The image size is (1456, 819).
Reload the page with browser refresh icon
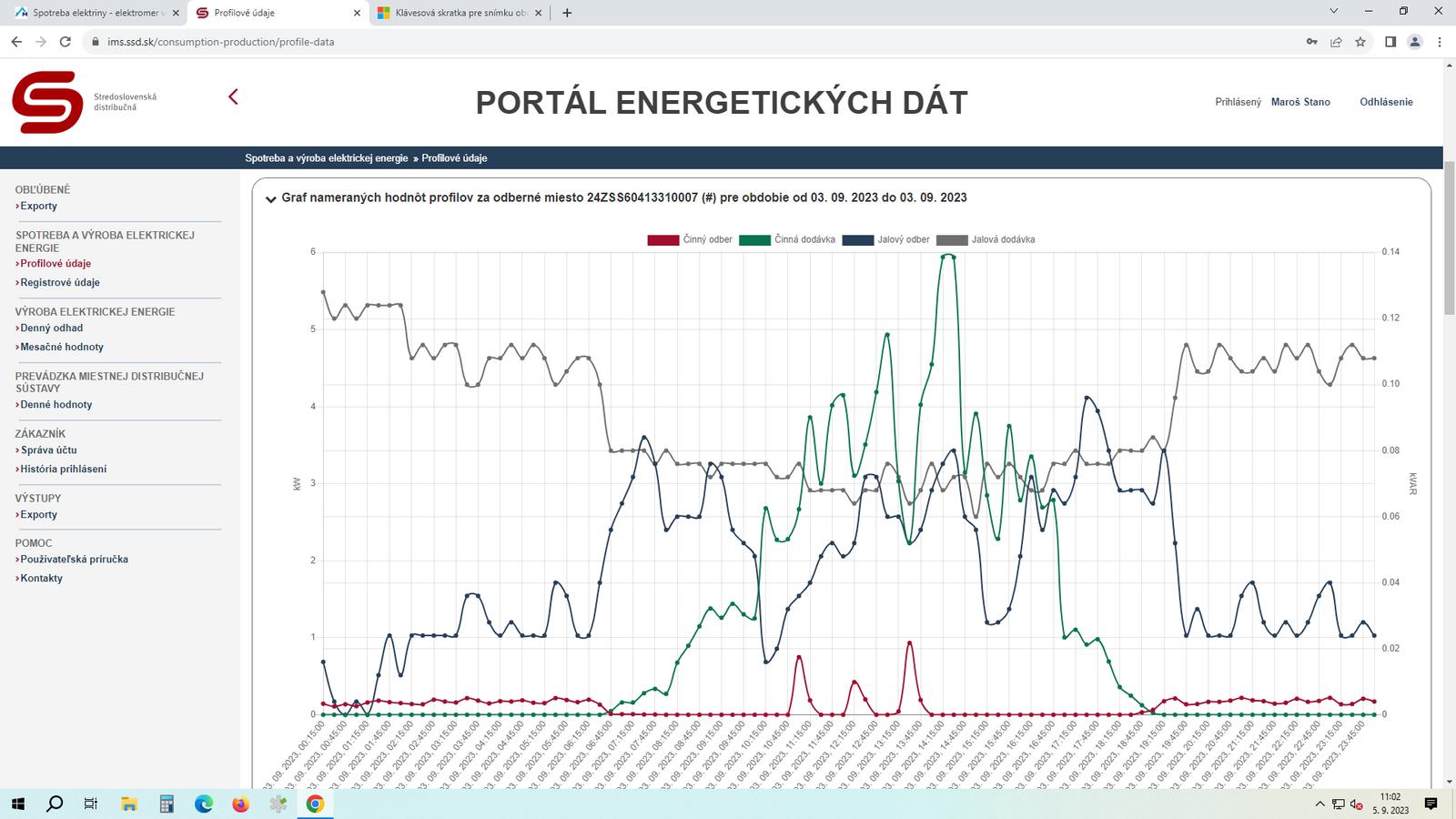tap(66, 42)
